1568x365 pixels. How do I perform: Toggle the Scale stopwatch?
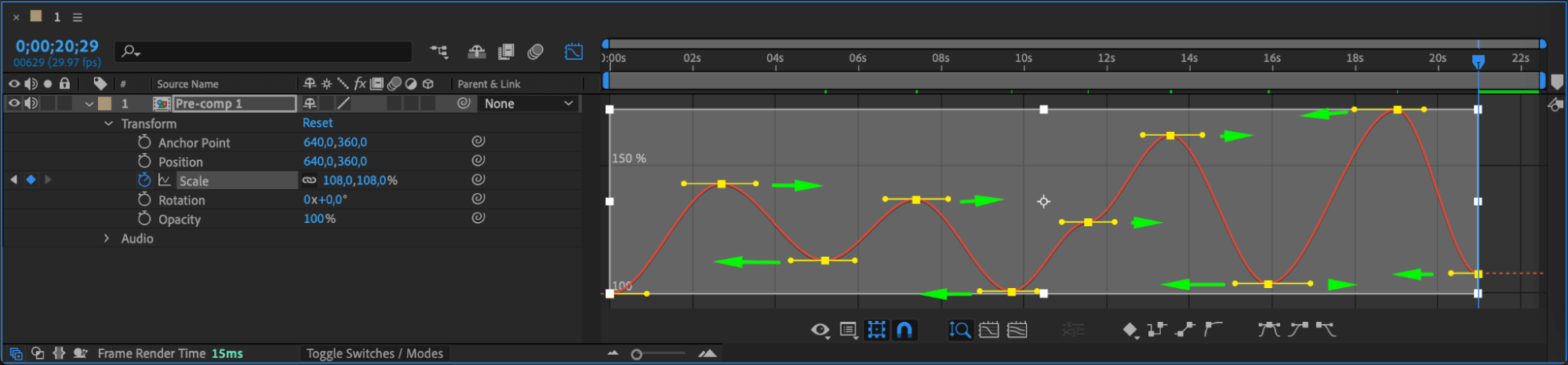point(144,180)
